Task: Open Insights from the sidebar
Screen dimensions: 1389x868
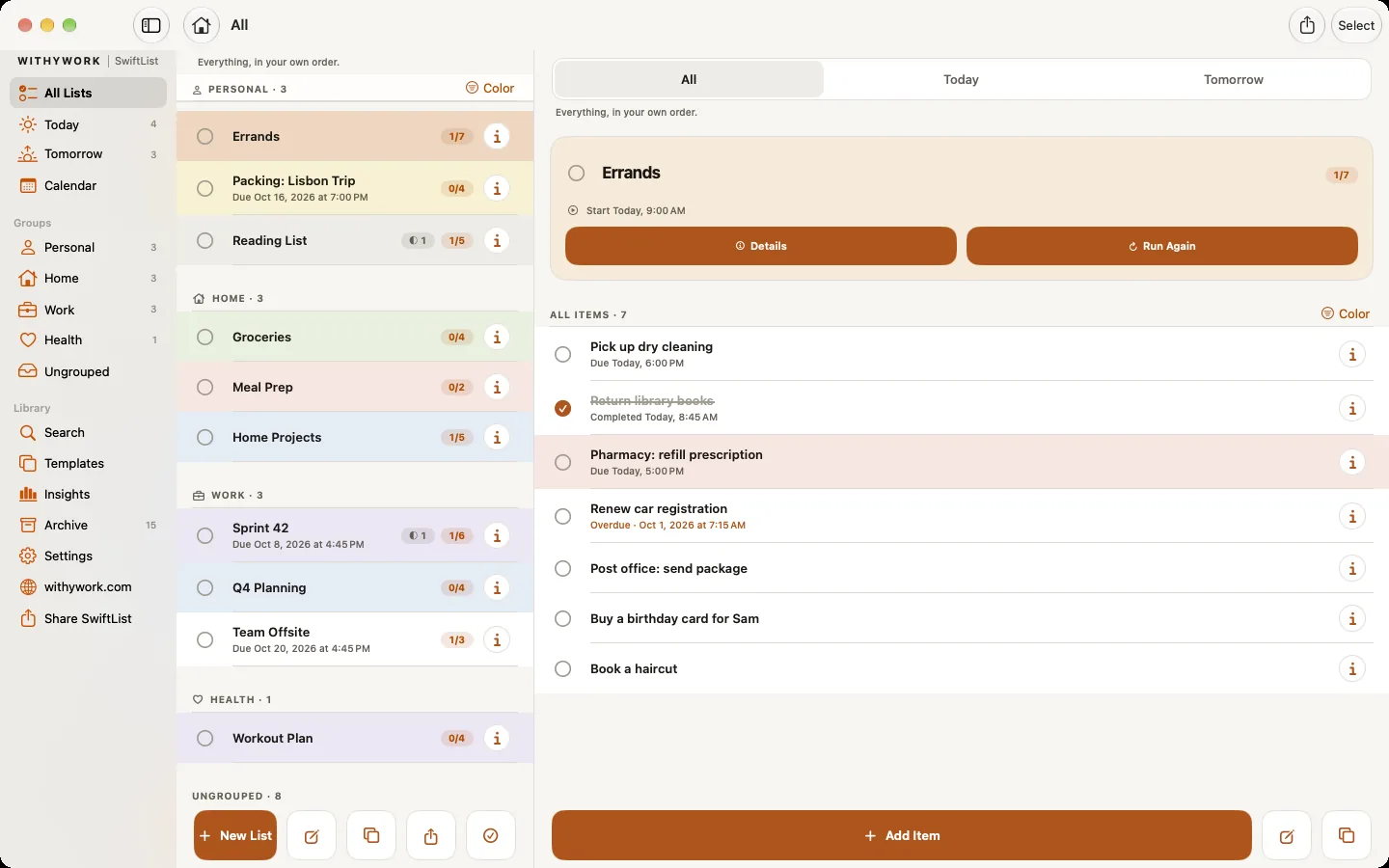Action: (88, 494)
